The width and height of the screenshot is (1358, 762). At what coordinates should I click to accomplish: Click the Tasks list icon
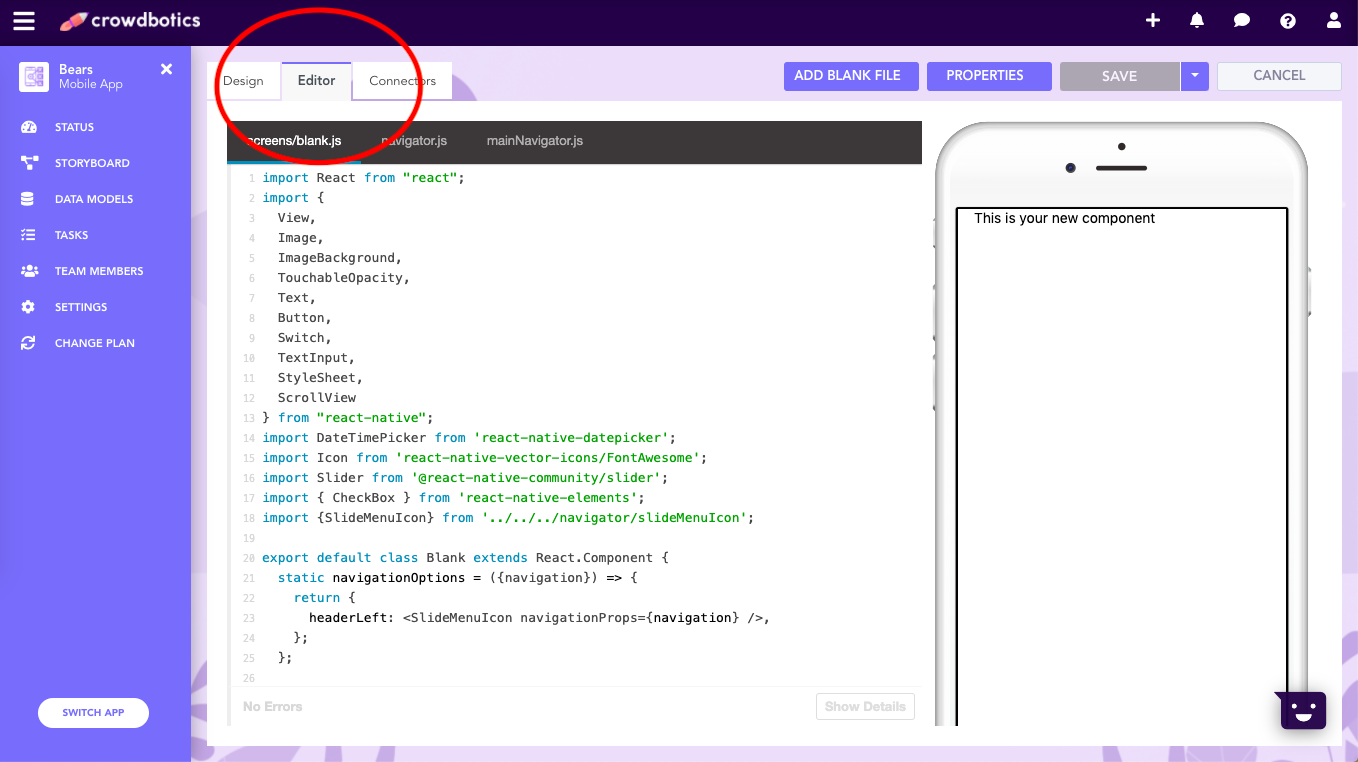pos(28,235)
